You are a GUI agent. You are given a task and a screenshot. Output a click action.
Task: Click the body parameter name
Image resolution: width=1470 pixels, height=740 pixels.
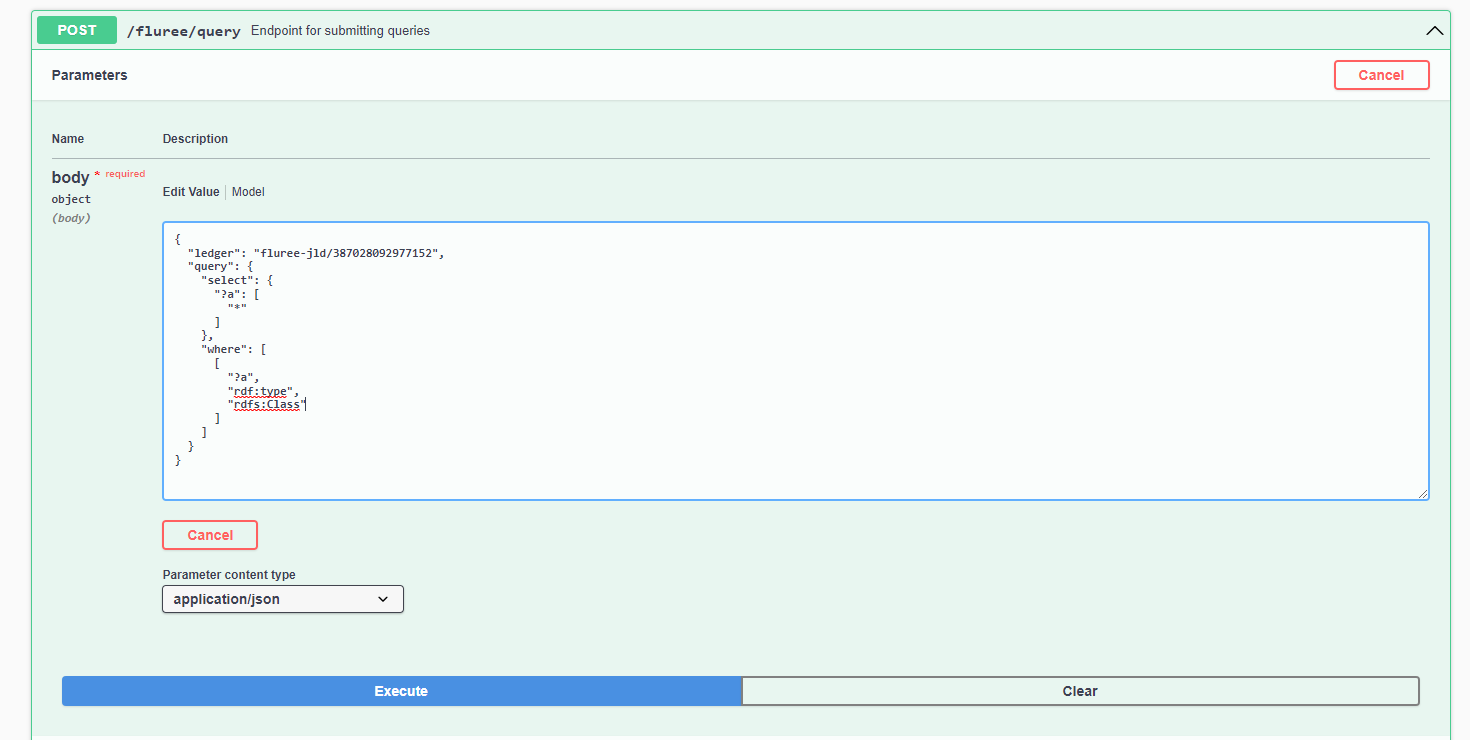[70, 176]
